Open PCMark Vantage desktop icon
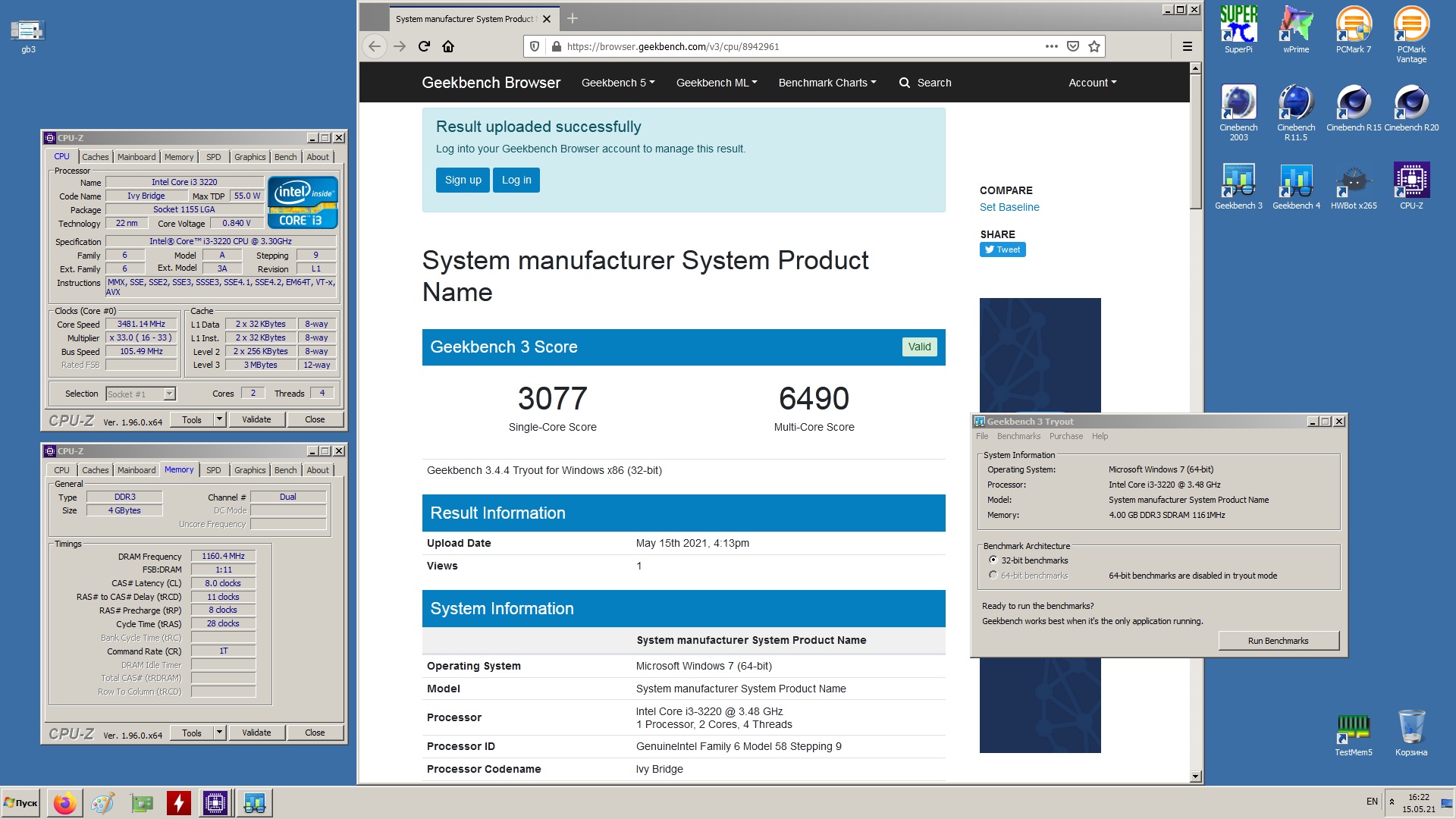The width and height of the screenshot is (1456, 819). click(1411, 34)
